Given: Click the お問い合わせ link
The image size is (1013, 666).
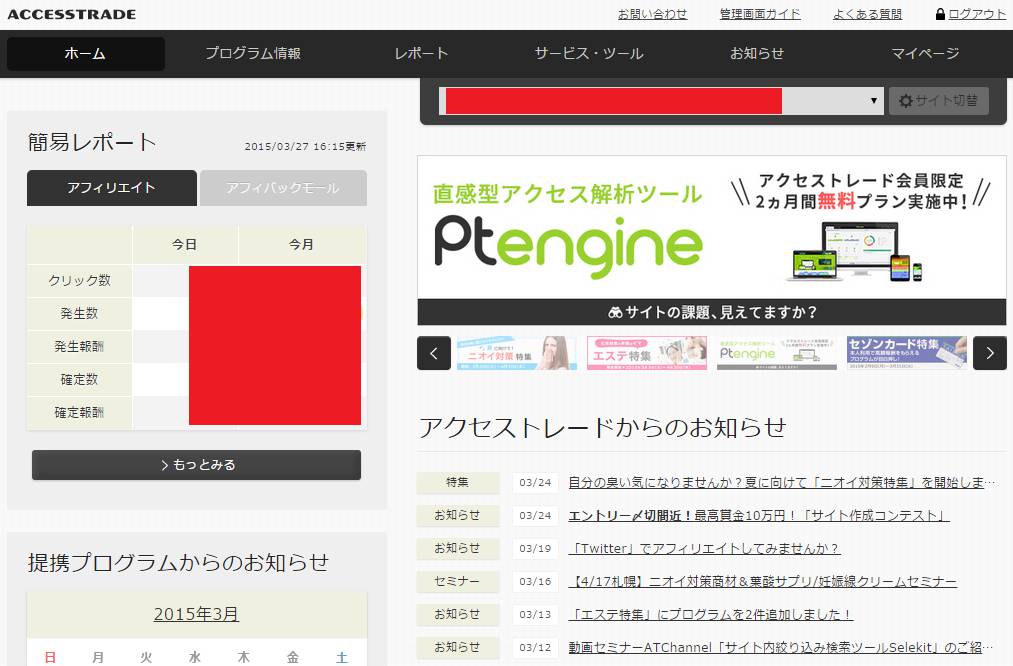Looking at the screenshot, I should pos(653,14).
